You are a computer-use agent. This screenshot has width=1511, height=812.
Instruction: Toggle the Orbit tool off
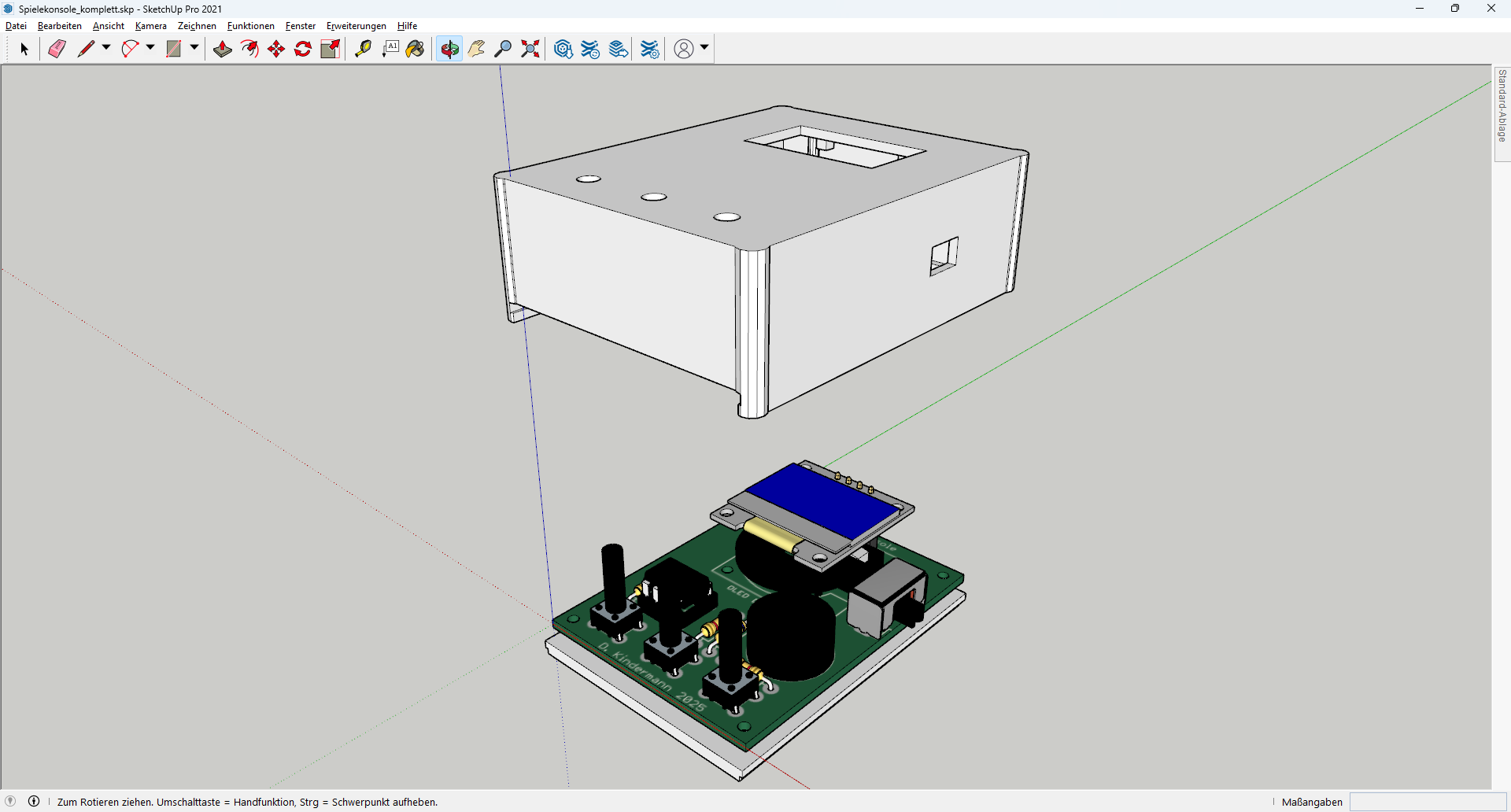tap(449, 48)
